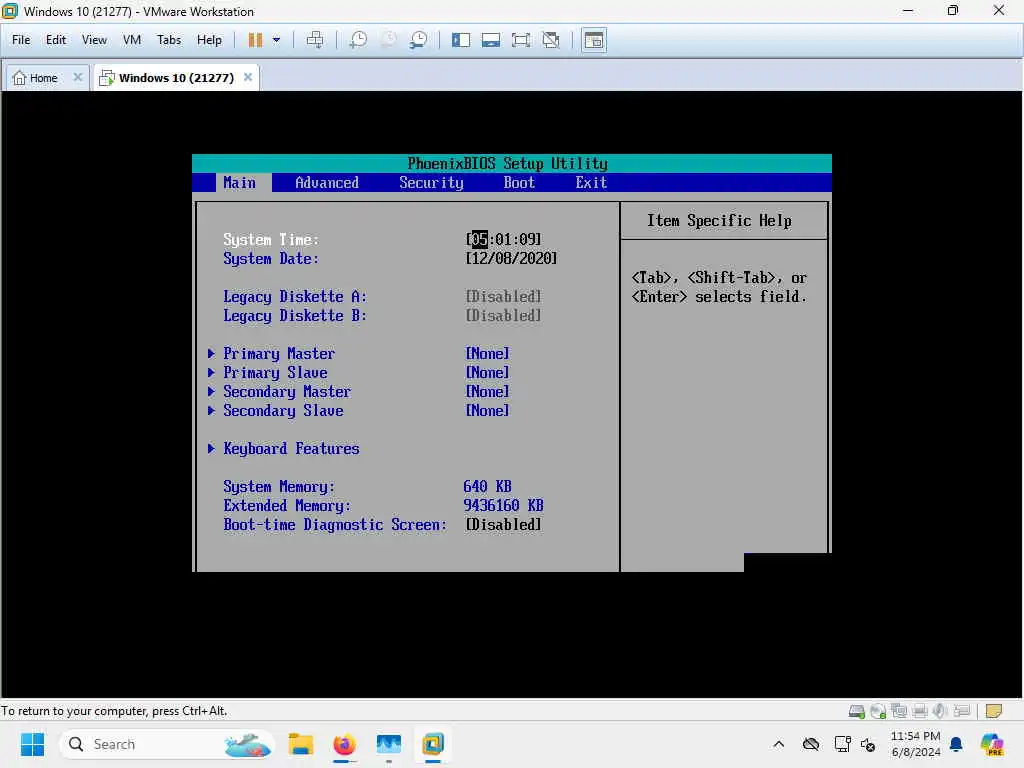The width and height of the screenshot is (1024, 768).
Task: Expand the Secondary Slave submenu arrow
Action: point(211,410)
